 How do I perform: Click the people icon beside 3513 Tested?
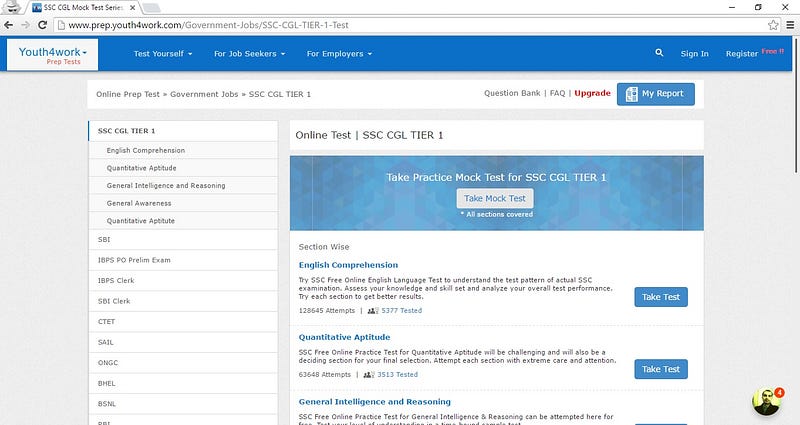[368, 374]
